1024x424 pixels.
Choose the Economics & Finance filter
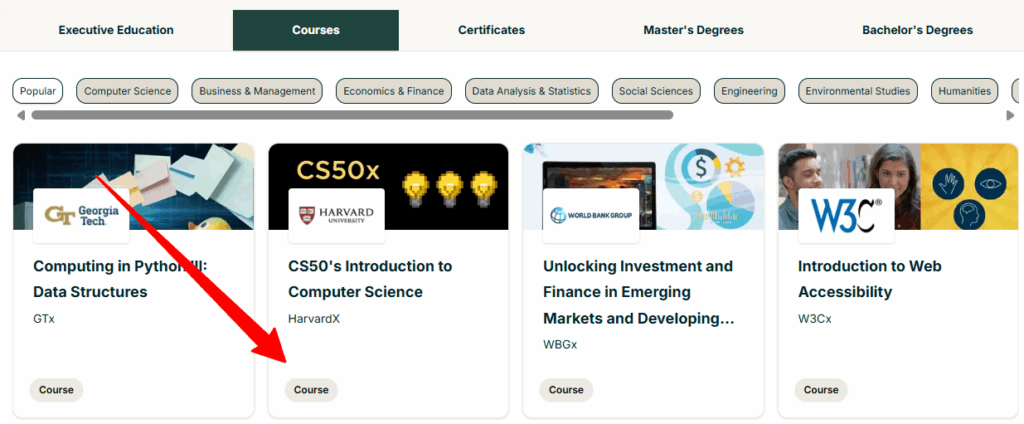[393, 91]
